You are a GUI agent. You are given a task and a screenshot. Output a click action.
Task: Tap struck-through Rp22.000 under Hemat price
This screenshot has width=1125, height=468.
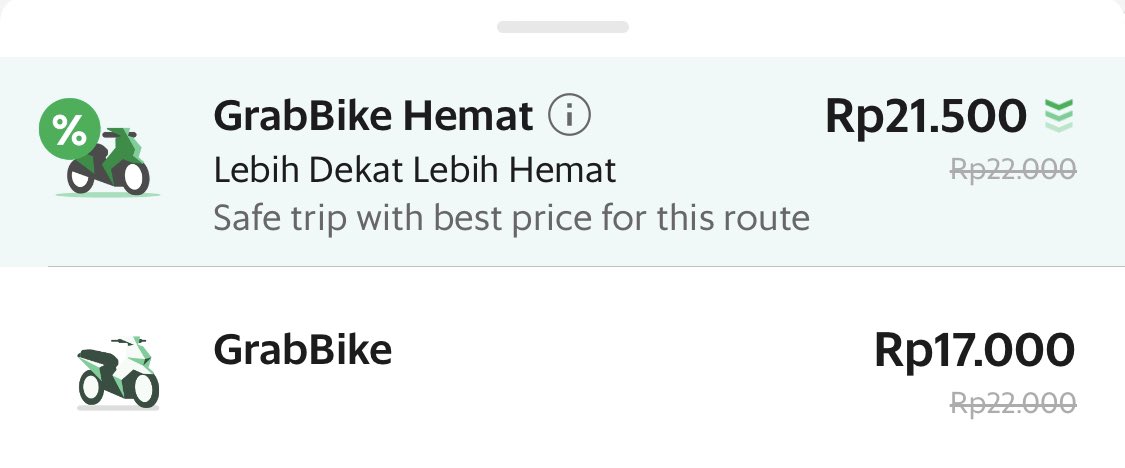click(1013, 170)
